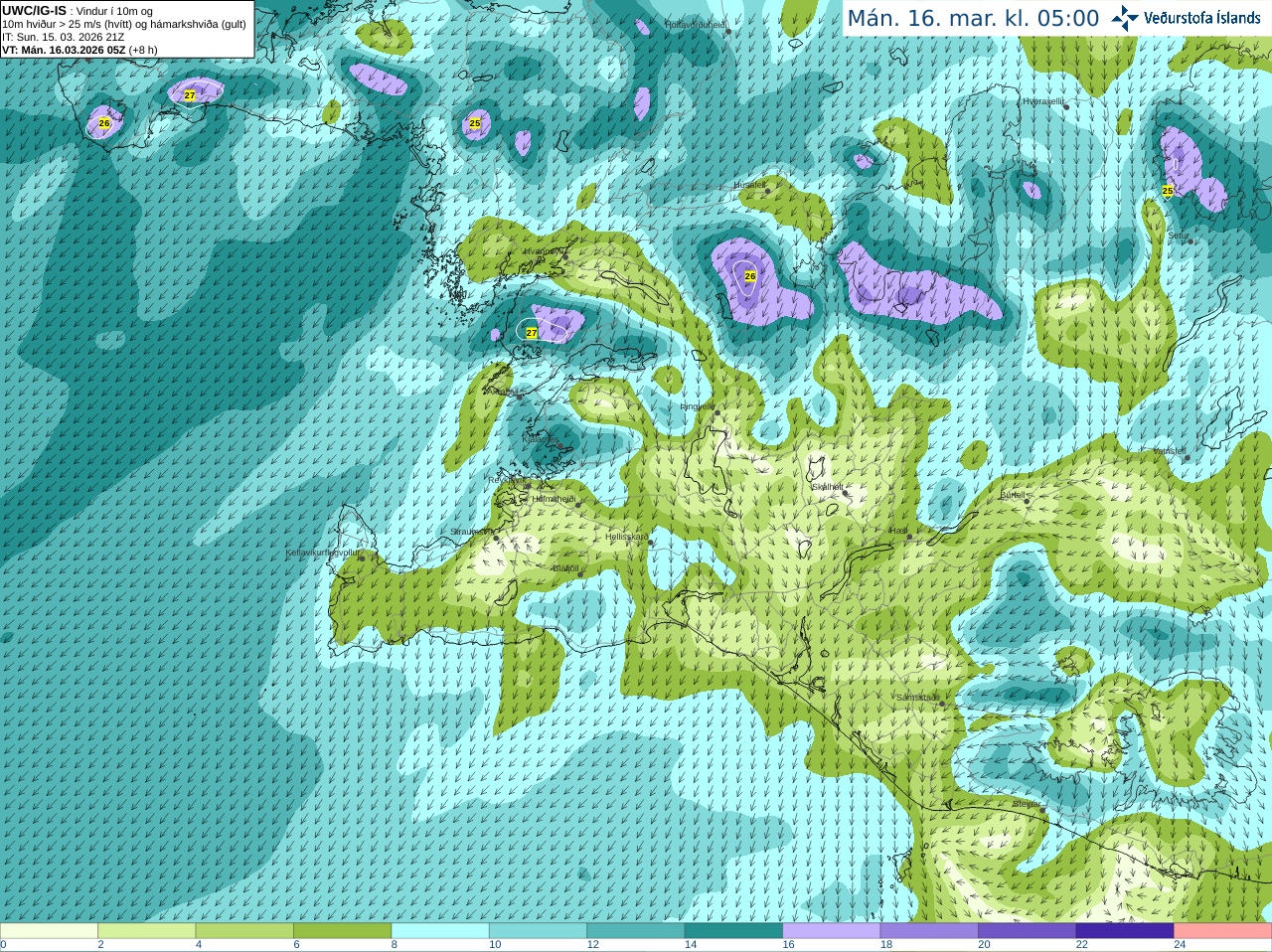Click the 2–4 m/s light green legend swatch
Screen dimensions: 1272x952
click(146, 931)
